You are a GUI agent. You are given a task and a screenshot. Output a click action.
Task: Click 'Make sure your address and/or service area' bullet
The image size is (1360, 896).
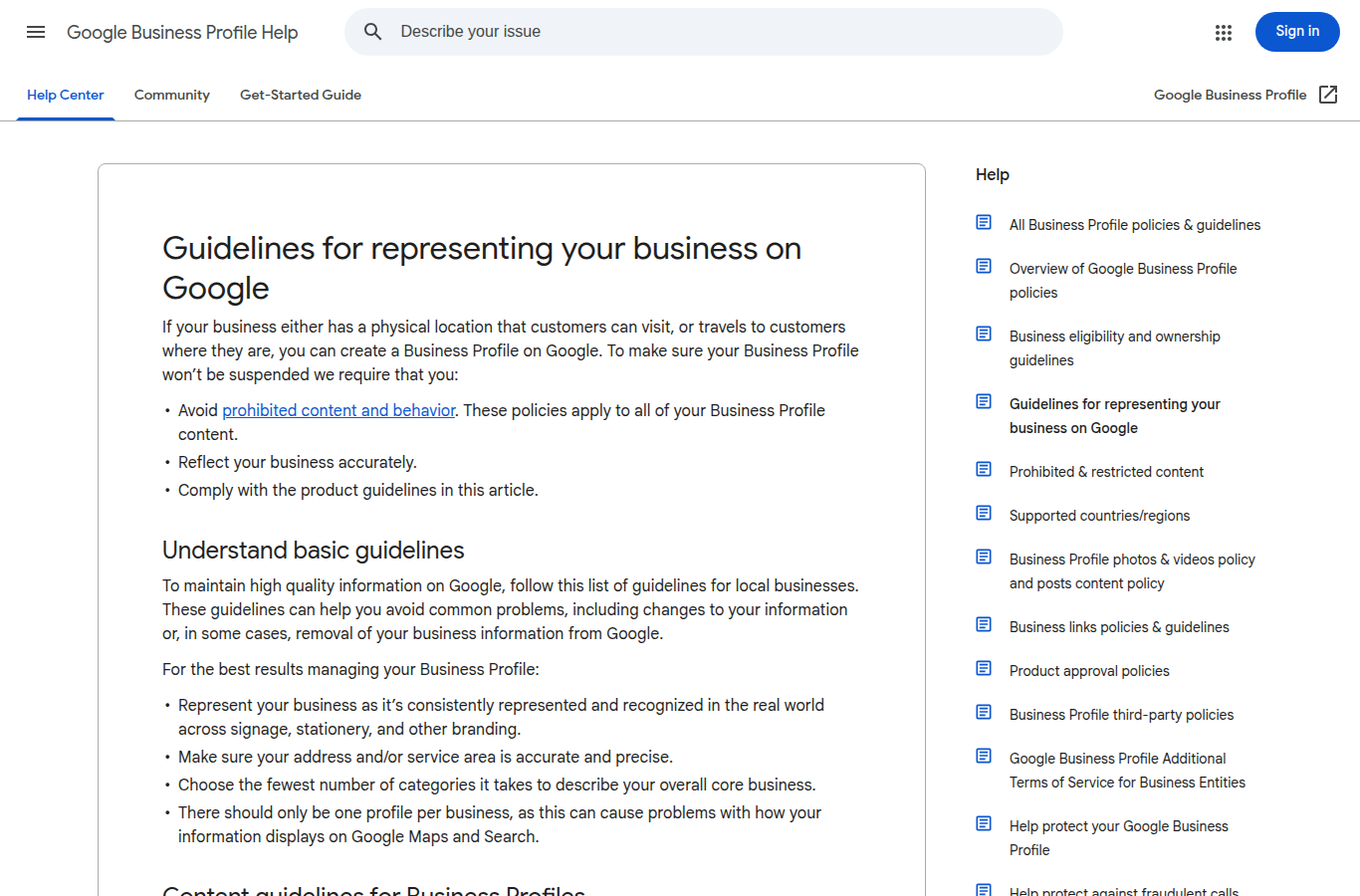coord(425,757)
